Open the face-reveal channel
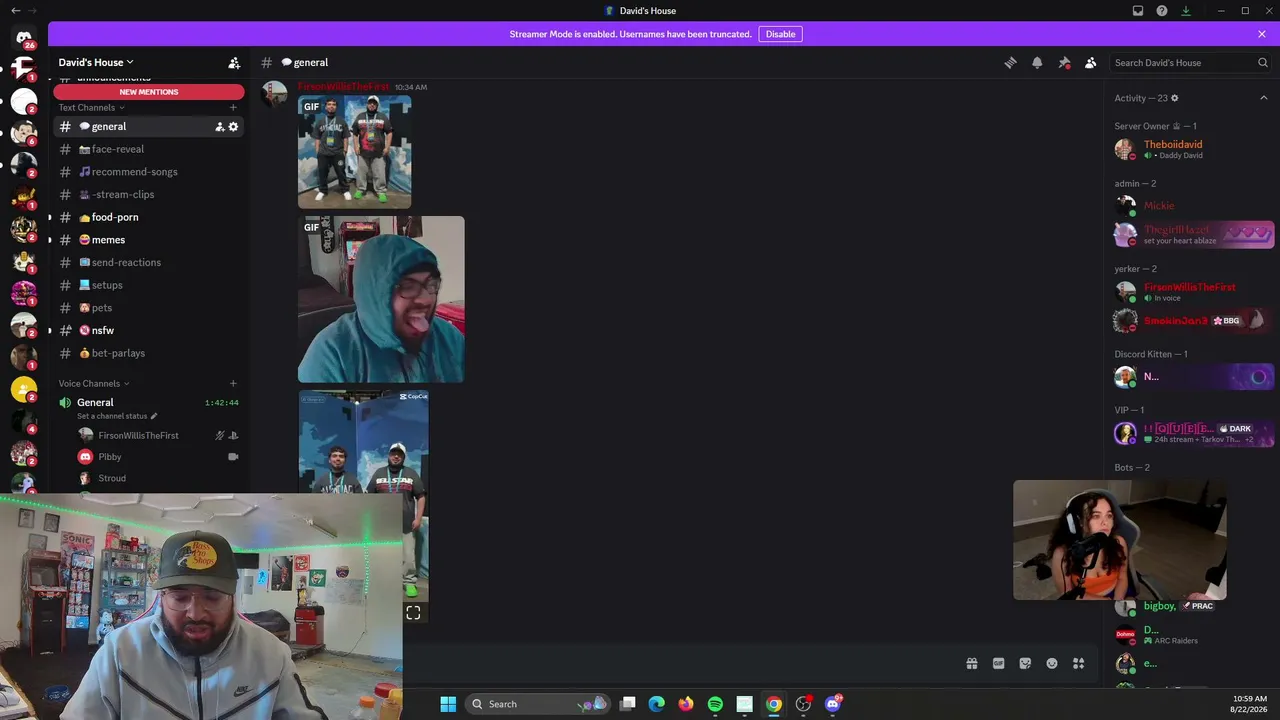1280x720 pixels. click(x=149, y=149)
